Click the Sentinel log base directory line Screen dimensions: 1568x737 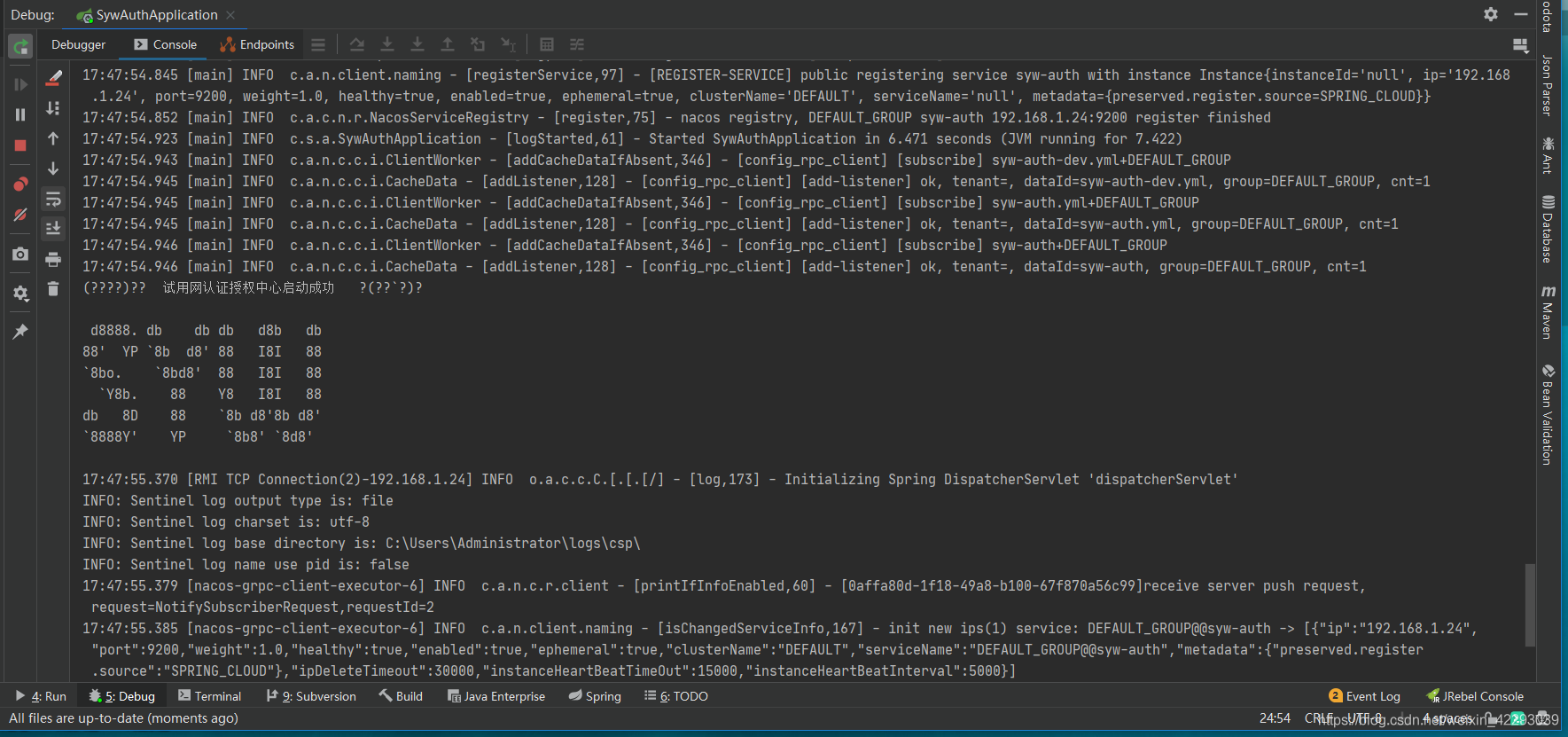pos(361,543)
